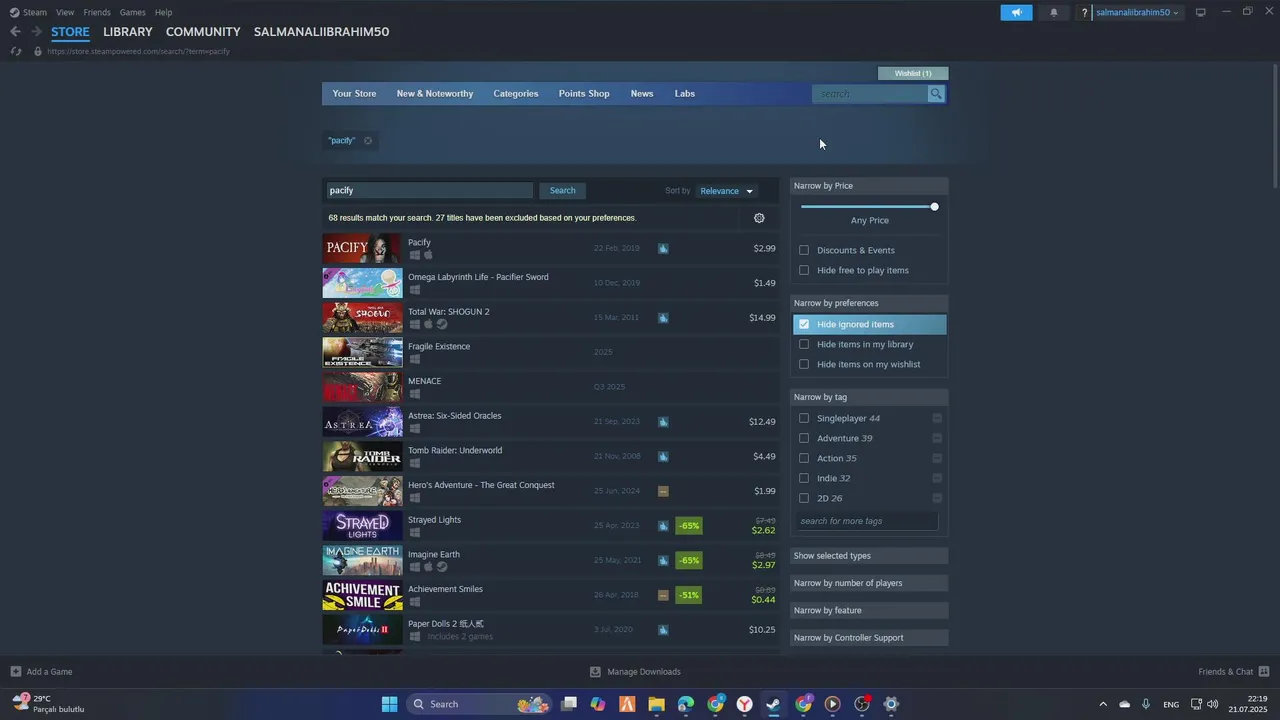Collapse the Narrow by tag section
Image resolution: width=1280 pixels, height=720 pixels.
[x=869, y=397]
